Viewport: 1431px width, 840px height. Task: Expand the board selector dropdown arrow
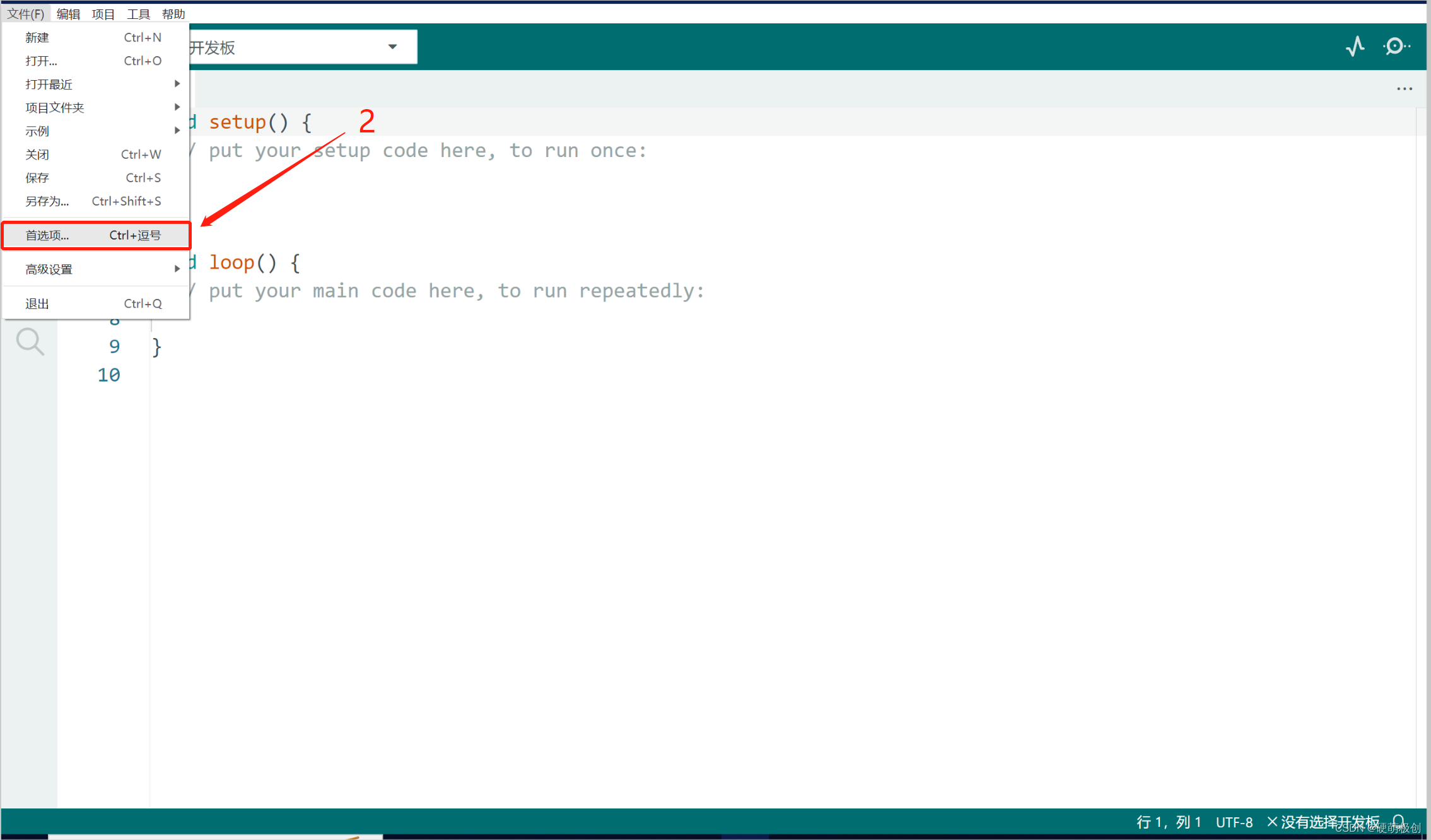tap(392, 47)
